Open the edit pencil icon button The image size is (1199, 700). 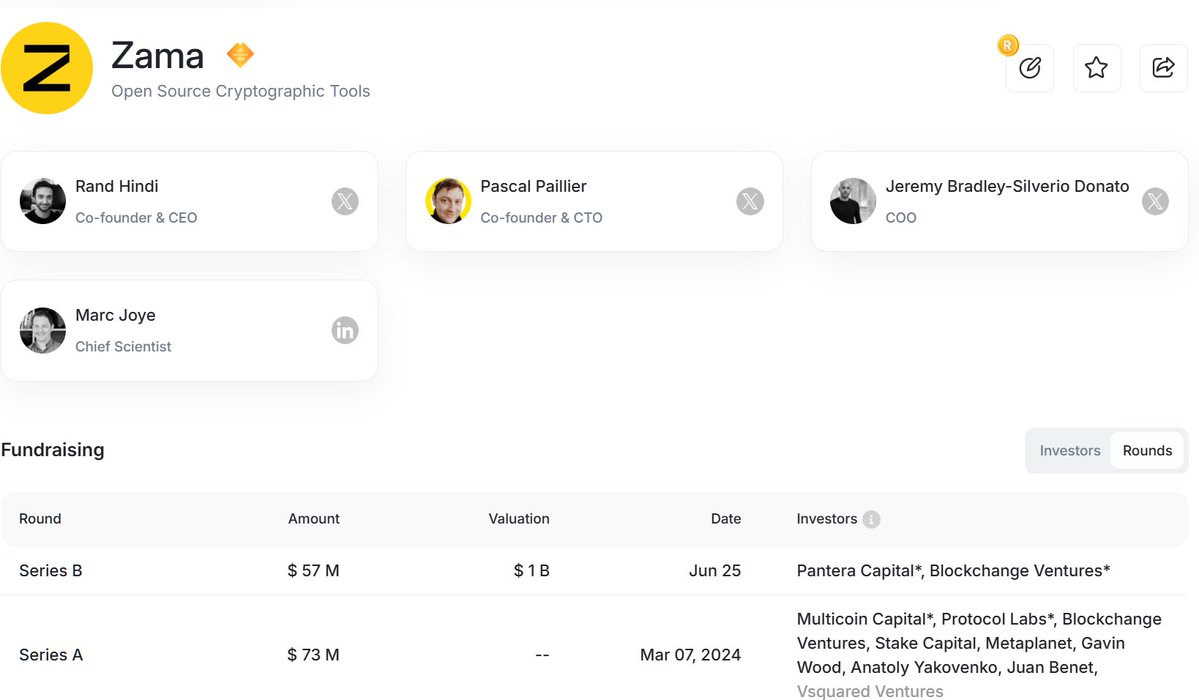tap(1030, 68)
